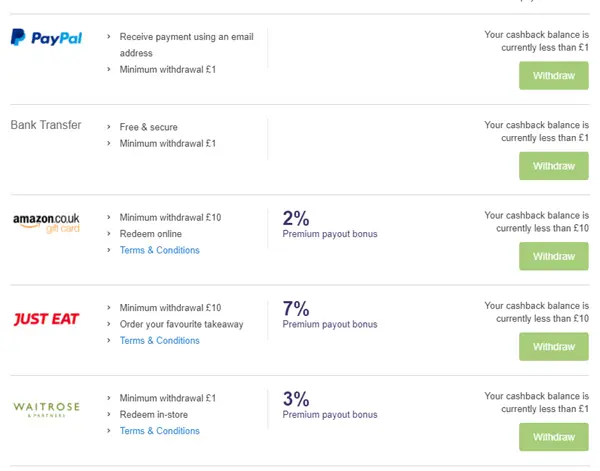Open Waitrose Terms & Conditions
This screenshot has height=471, width=600.
coord(160,430)
